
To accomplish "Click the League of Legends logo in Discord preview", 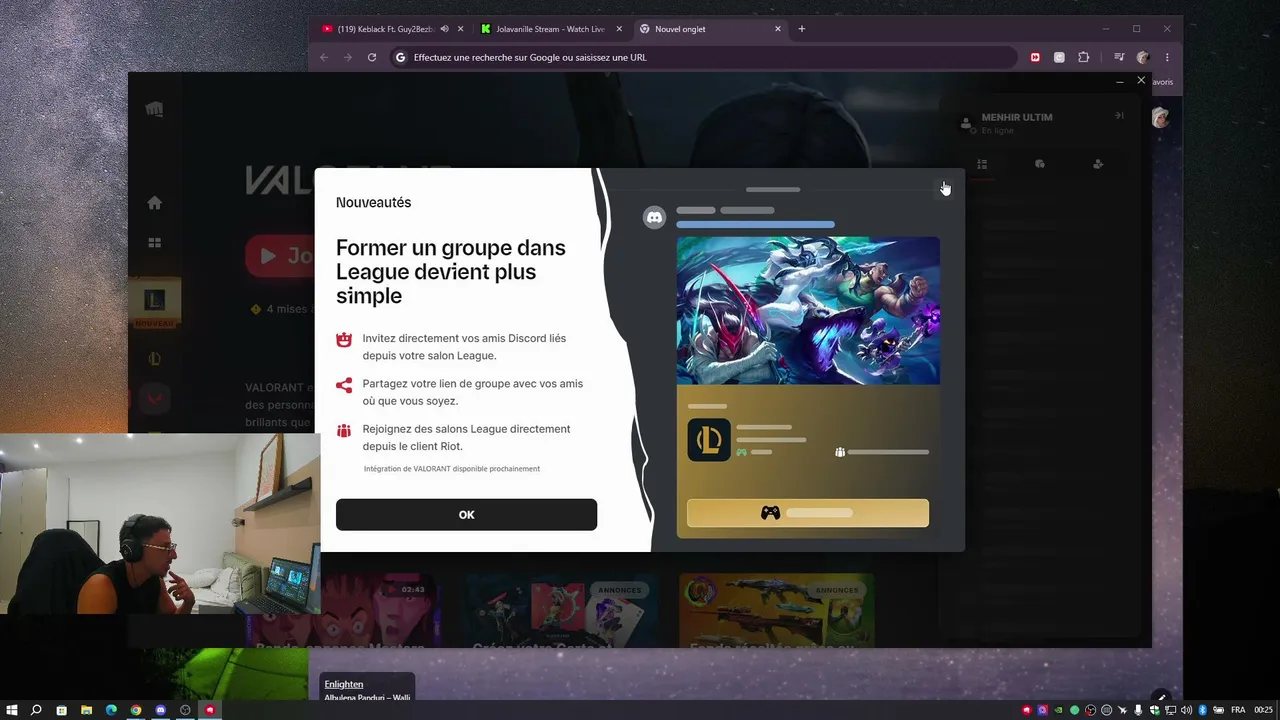I will (x=709, y=440).
